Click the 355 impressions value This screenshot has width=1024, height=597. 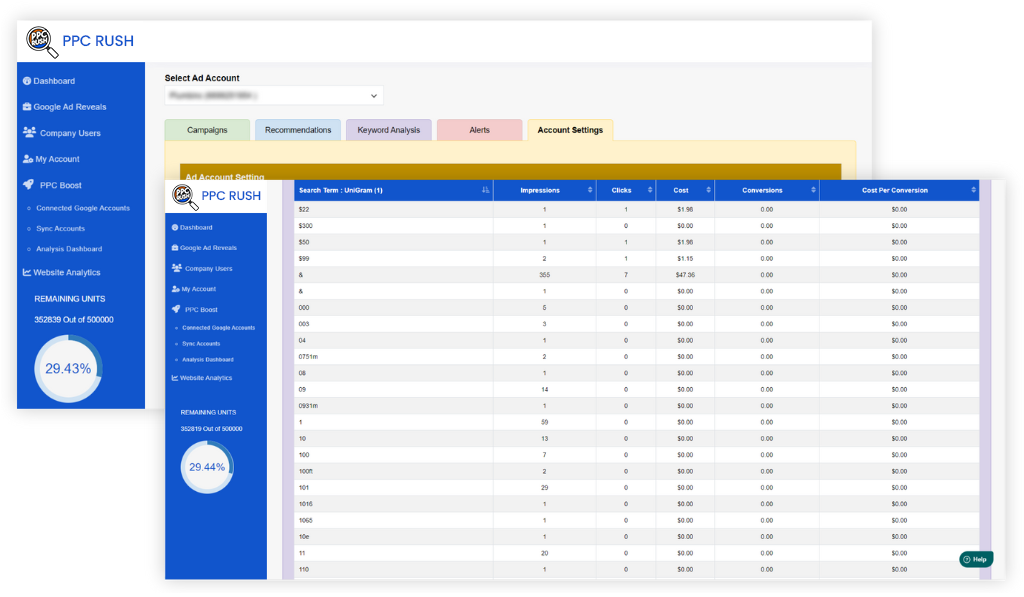(544, 275)
